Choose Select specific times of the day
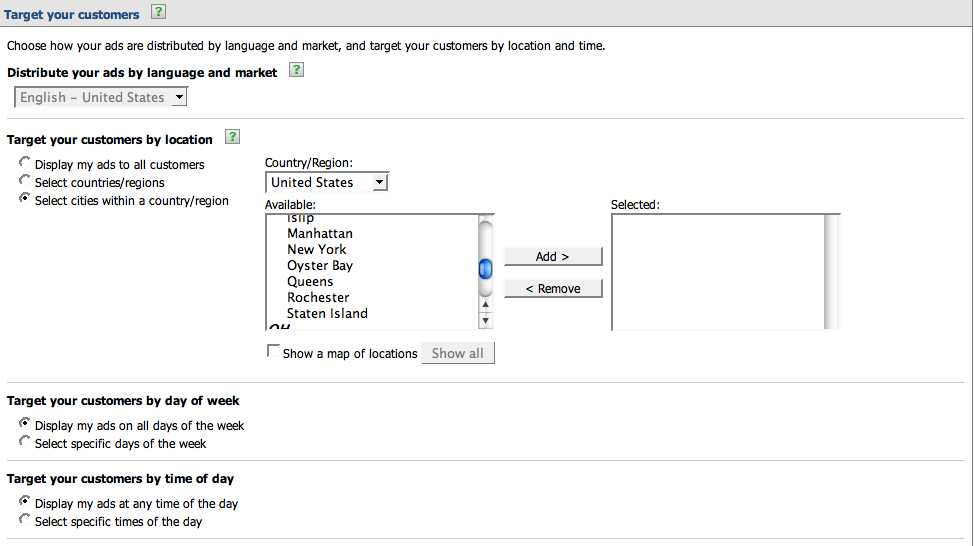Viewport: 974px width, 546px height. [x=25, y=520]
